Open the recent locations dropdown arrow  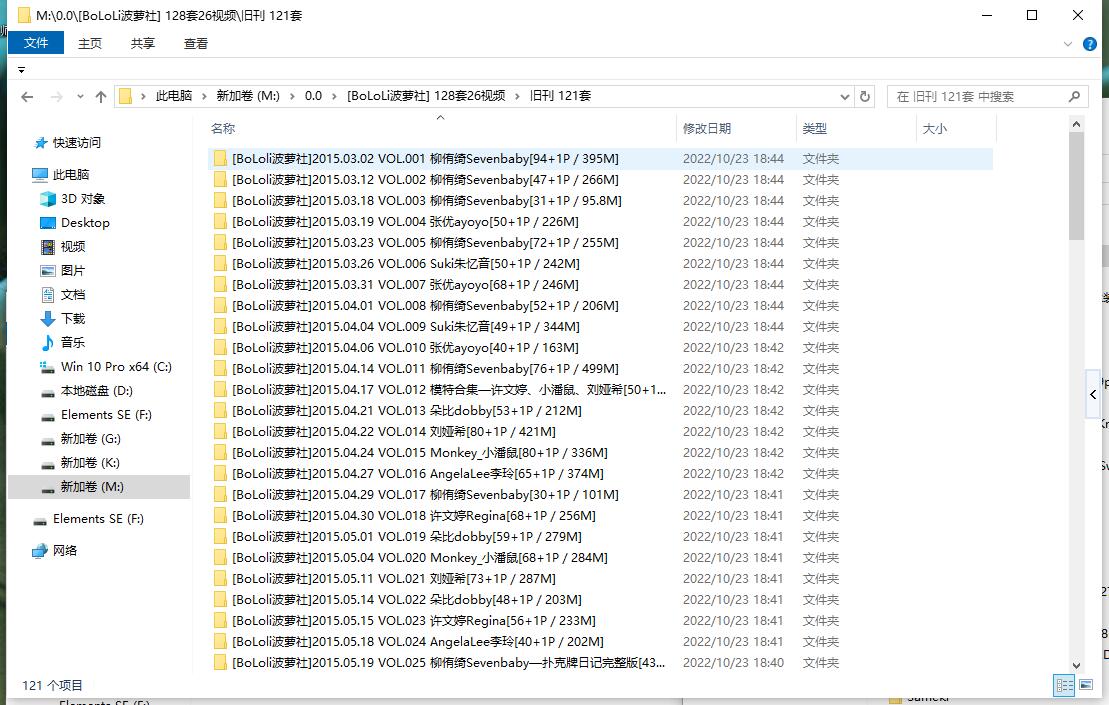tap(80, 97)
